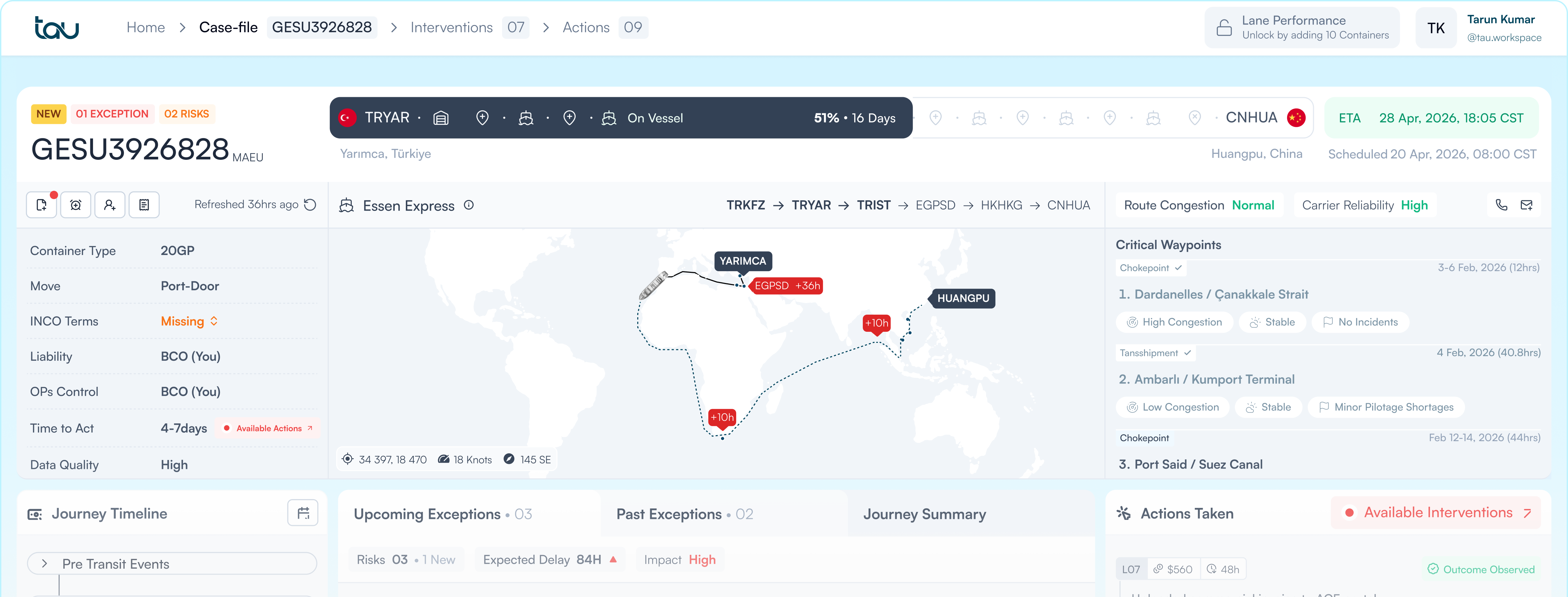Click Port Said / Suez Canal waypoint
Viewport: 1568px width, 597px height.
(1191, 464)
